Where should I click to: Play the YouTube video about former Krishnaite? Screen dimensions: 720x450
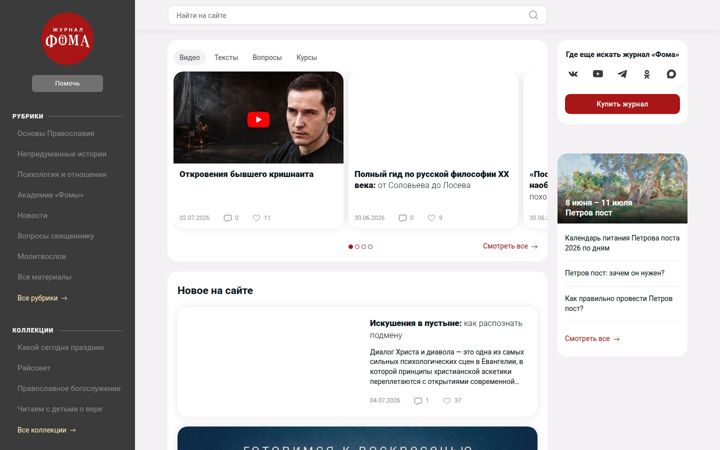tap(259, 120)
